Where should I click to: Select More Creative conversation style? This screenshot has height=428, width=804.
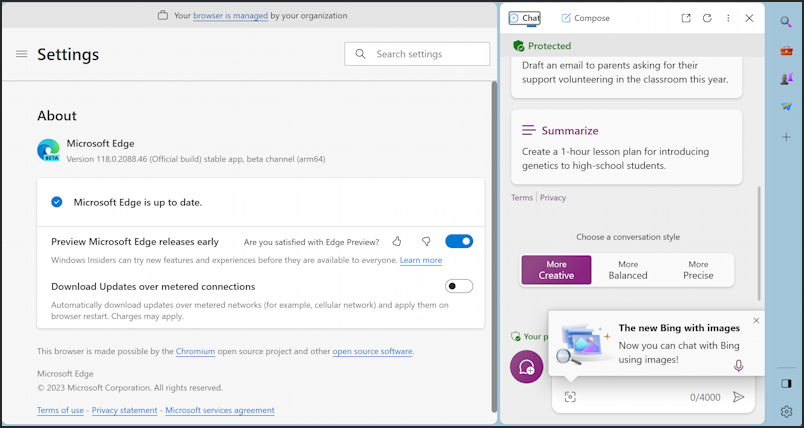(x=556, y=270)
